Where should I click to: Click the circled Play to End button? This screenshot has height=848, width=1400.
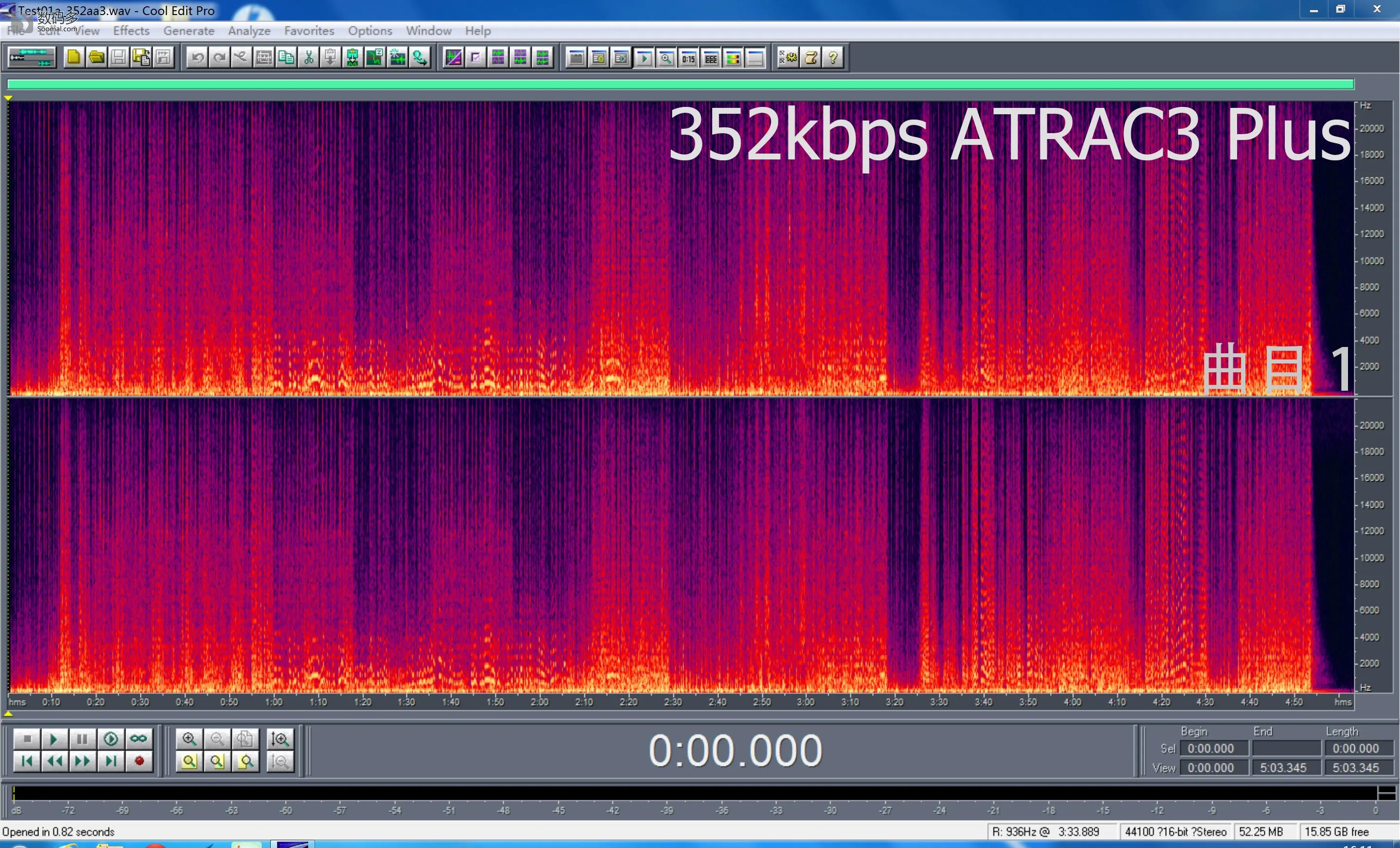pyautogui.click(x=111, y=739)
